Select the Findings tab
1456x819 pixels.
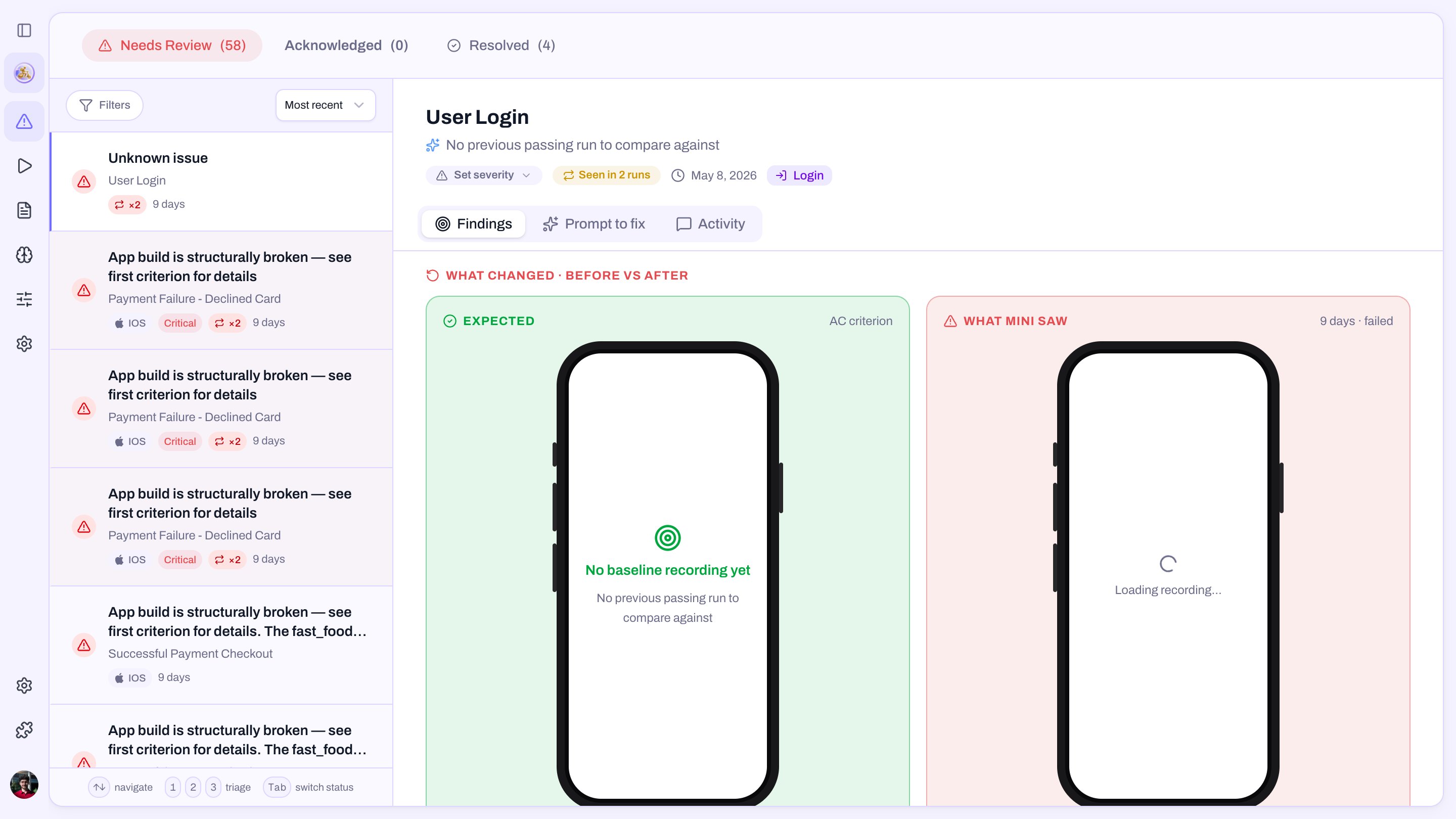click(x=474, y=224)
